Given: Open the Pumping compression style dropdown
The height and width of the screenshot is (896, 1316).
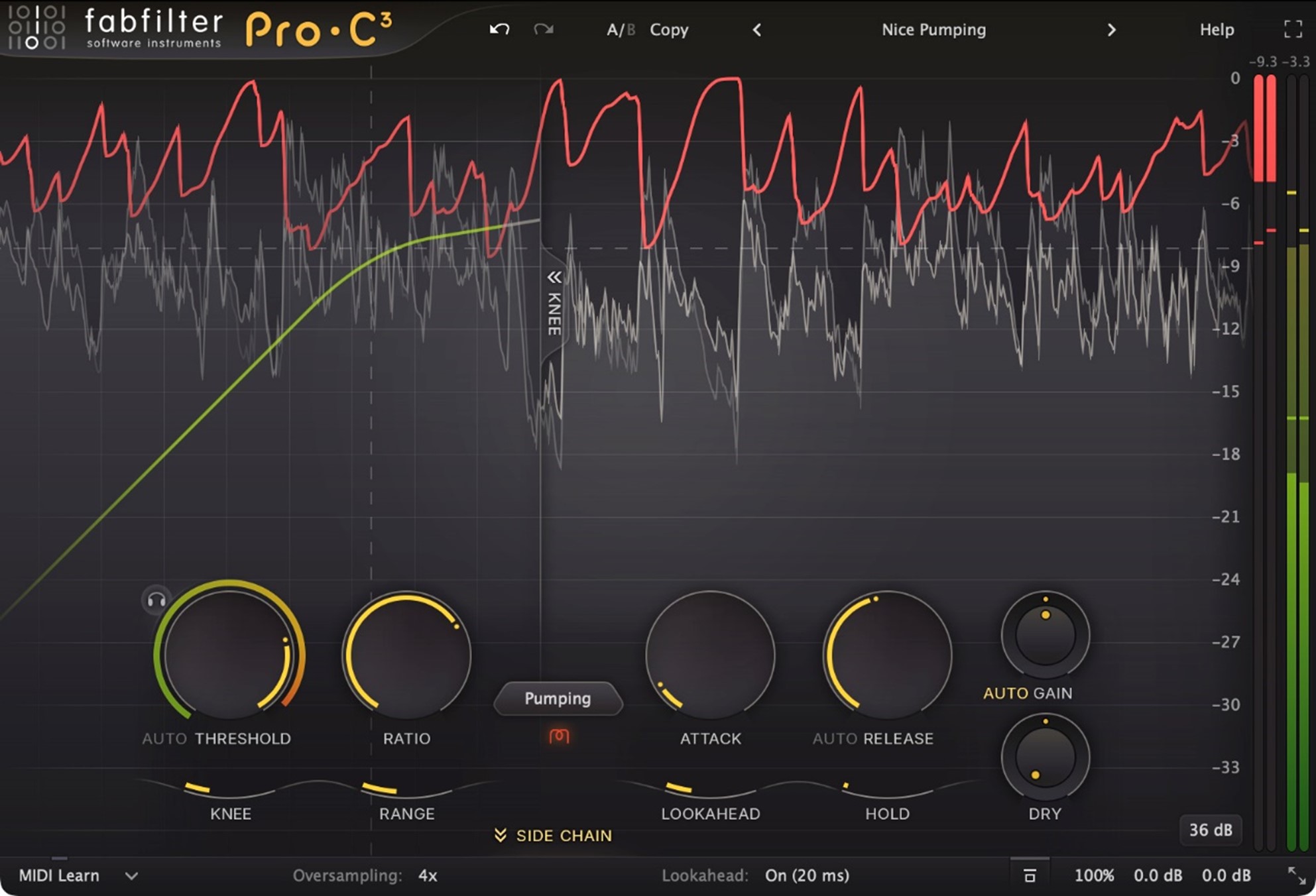Looking at the screenshot, I should click(x=558, y=699).
